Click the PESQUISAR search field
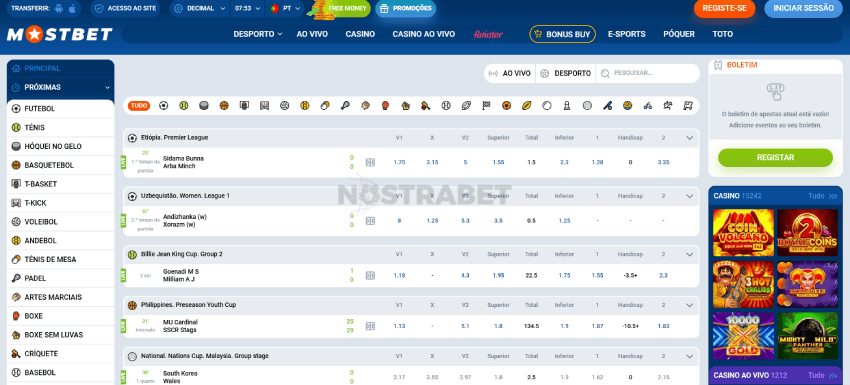 coord(647,73)
